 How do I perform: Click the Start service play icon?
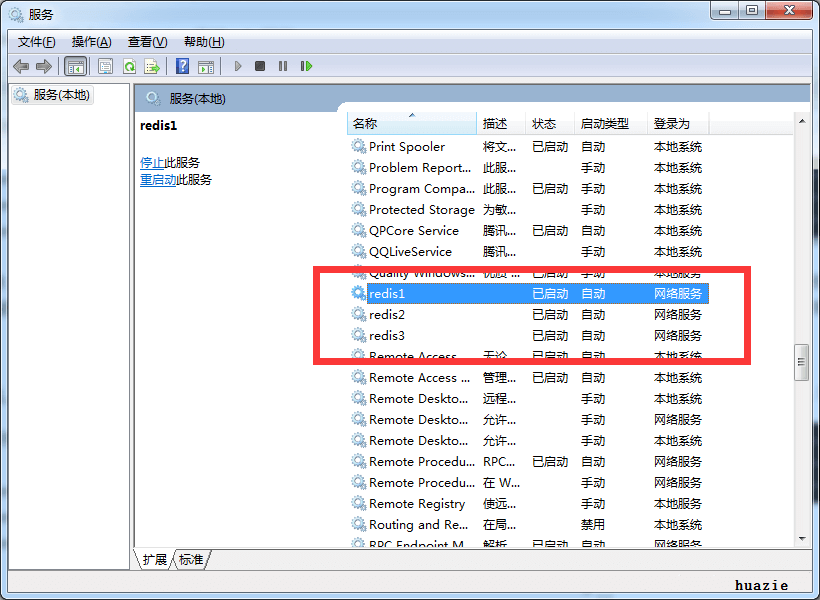238,66
